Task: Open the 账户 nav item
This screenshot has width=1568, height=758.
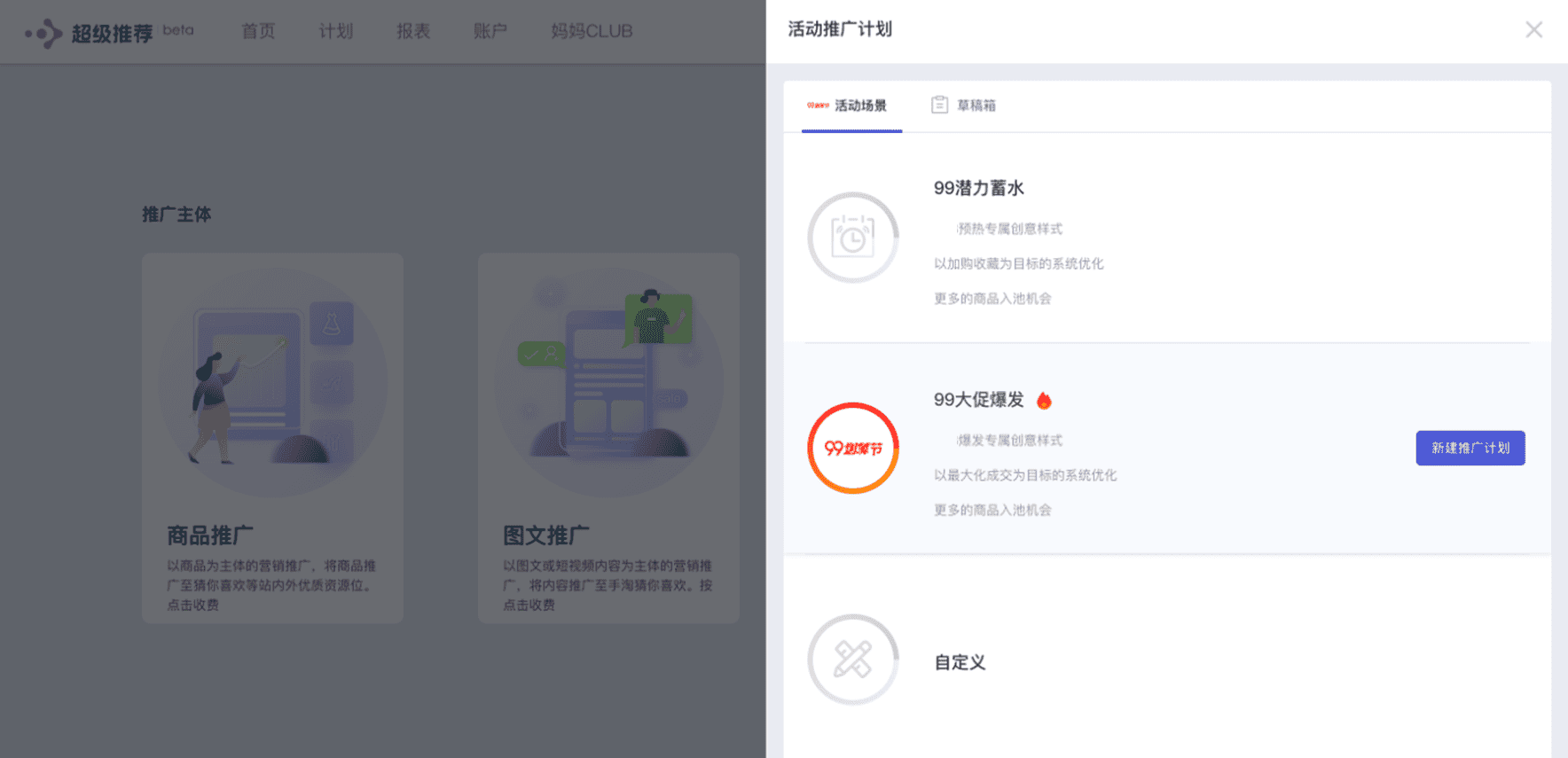Action: (x=490, y=31)
